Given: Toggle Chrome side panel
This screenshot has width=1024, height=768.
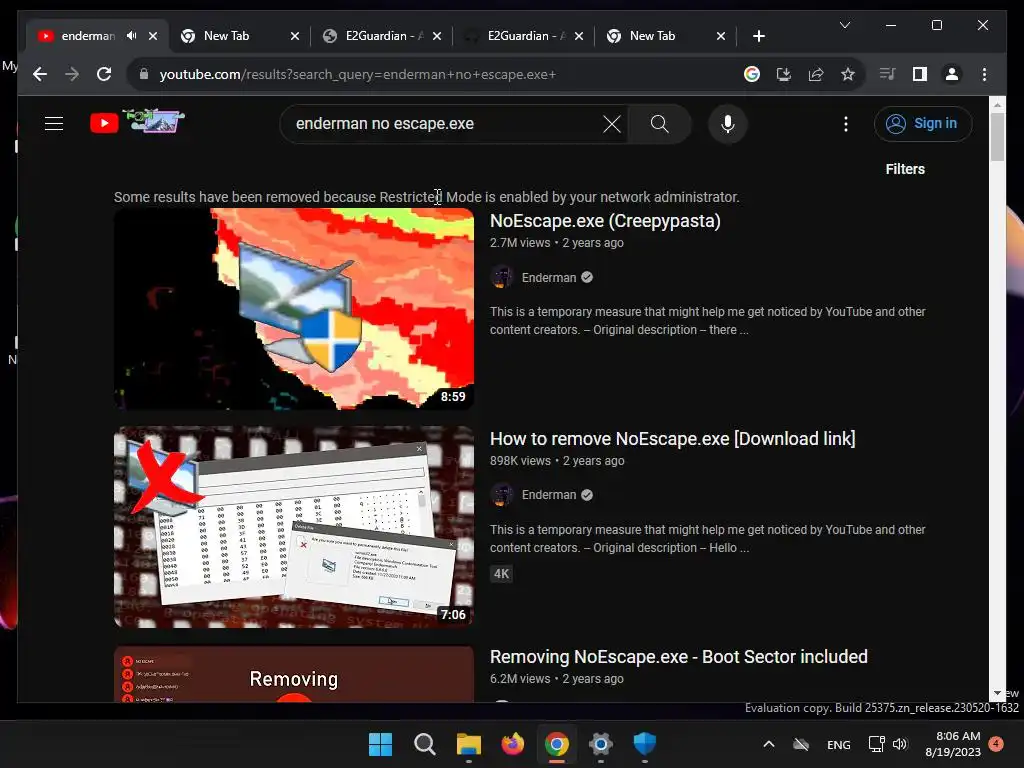Looking at the screenshot, I should click(x=920, y=74).
